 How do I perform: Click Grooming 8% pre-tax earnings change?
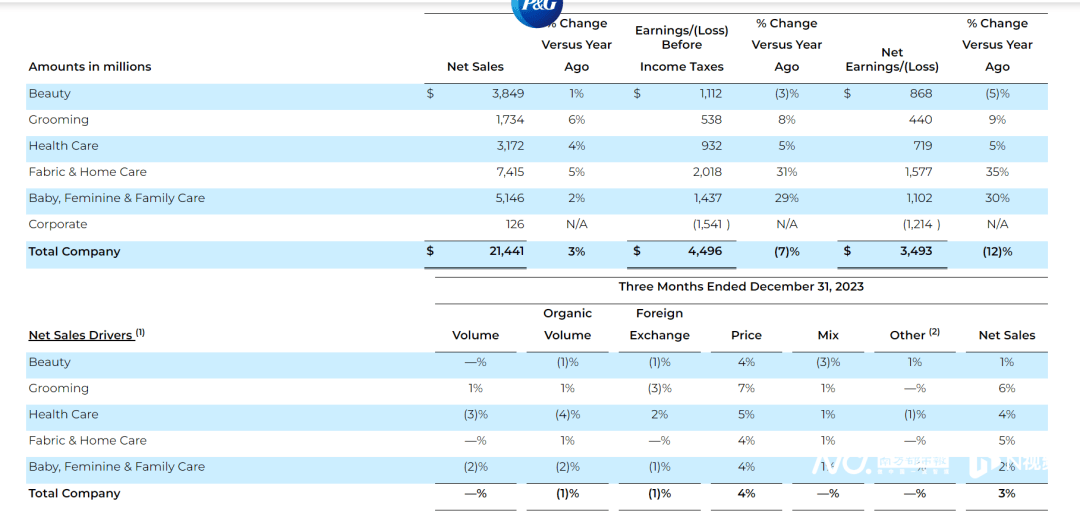point(787,120)
